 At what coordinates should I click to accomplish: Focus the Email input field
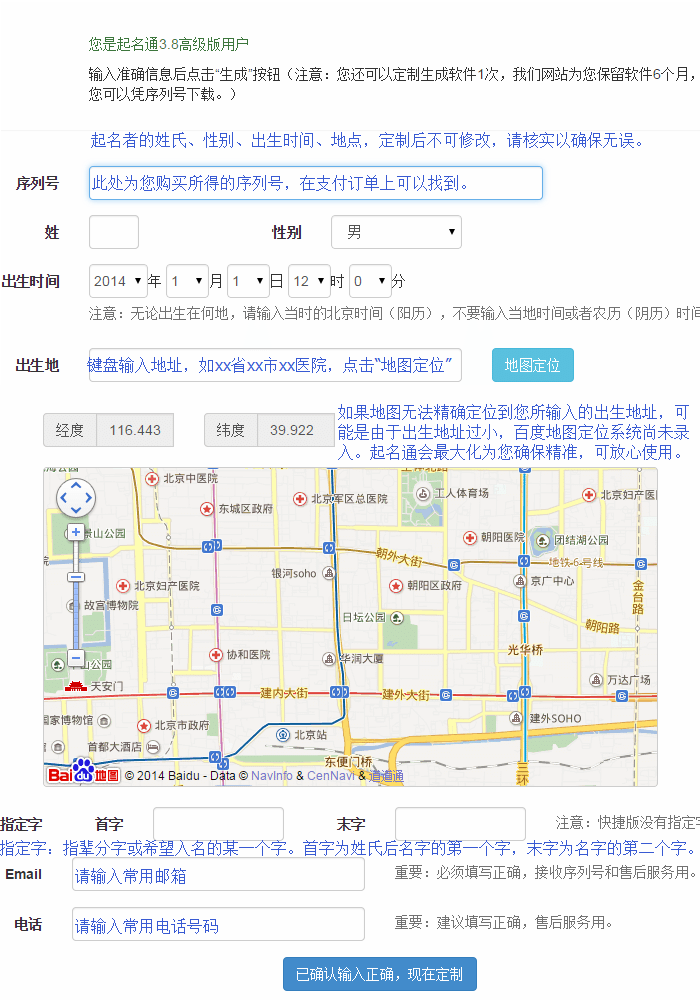point(218,876)
